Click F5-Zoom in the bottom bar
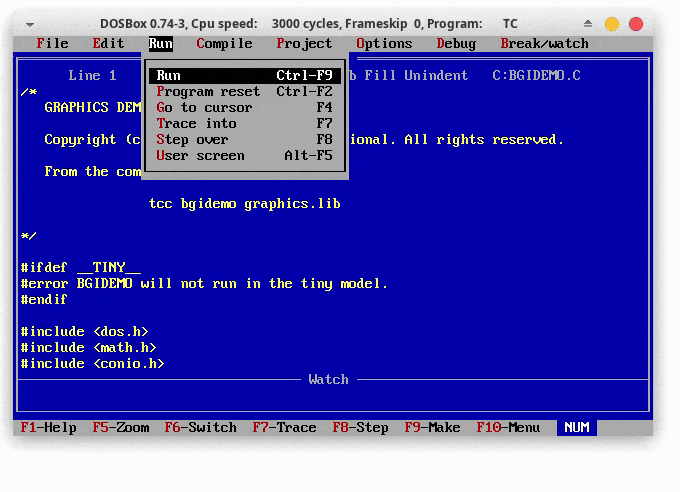This screenshot has height=492, width=680. point(121,428)
